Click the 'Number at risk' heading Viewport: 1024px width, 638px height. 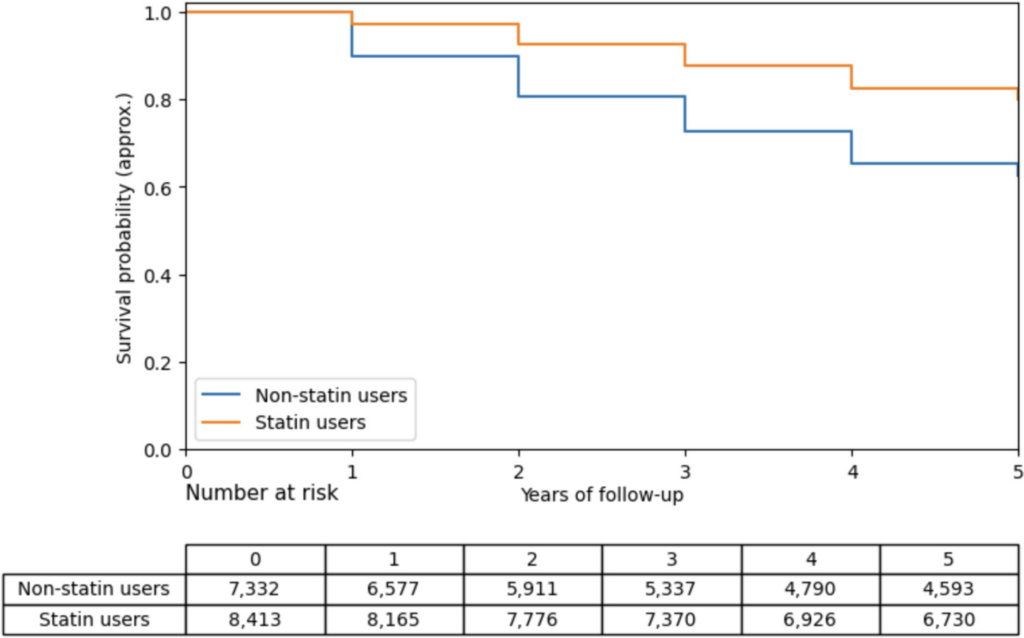point(262,492)
